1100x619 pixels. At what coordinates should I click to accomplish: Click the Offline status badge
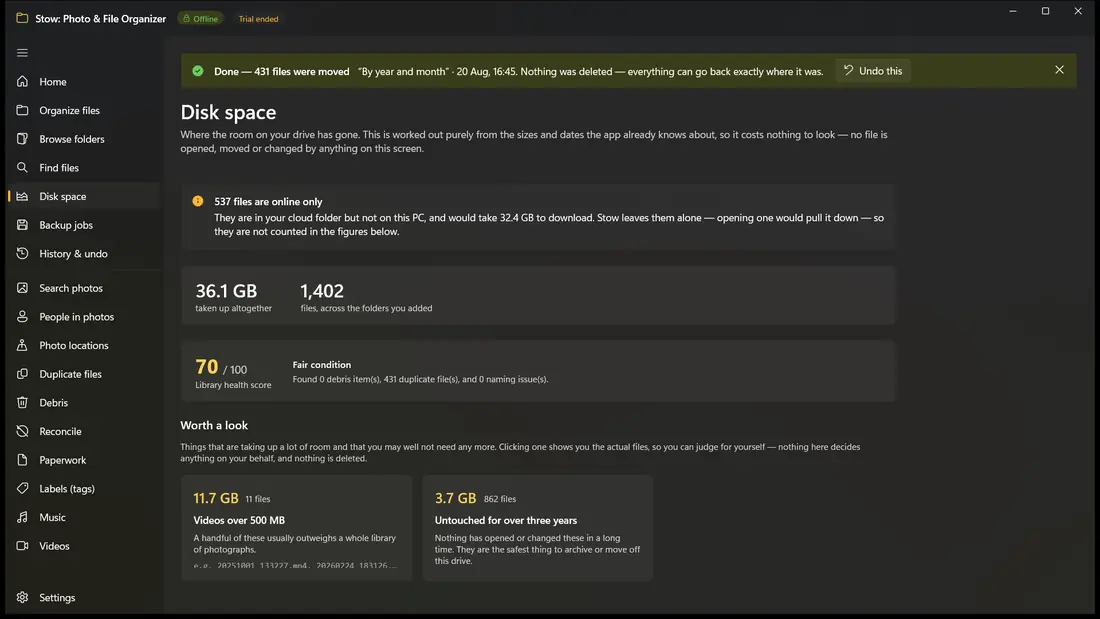(201, 19)
